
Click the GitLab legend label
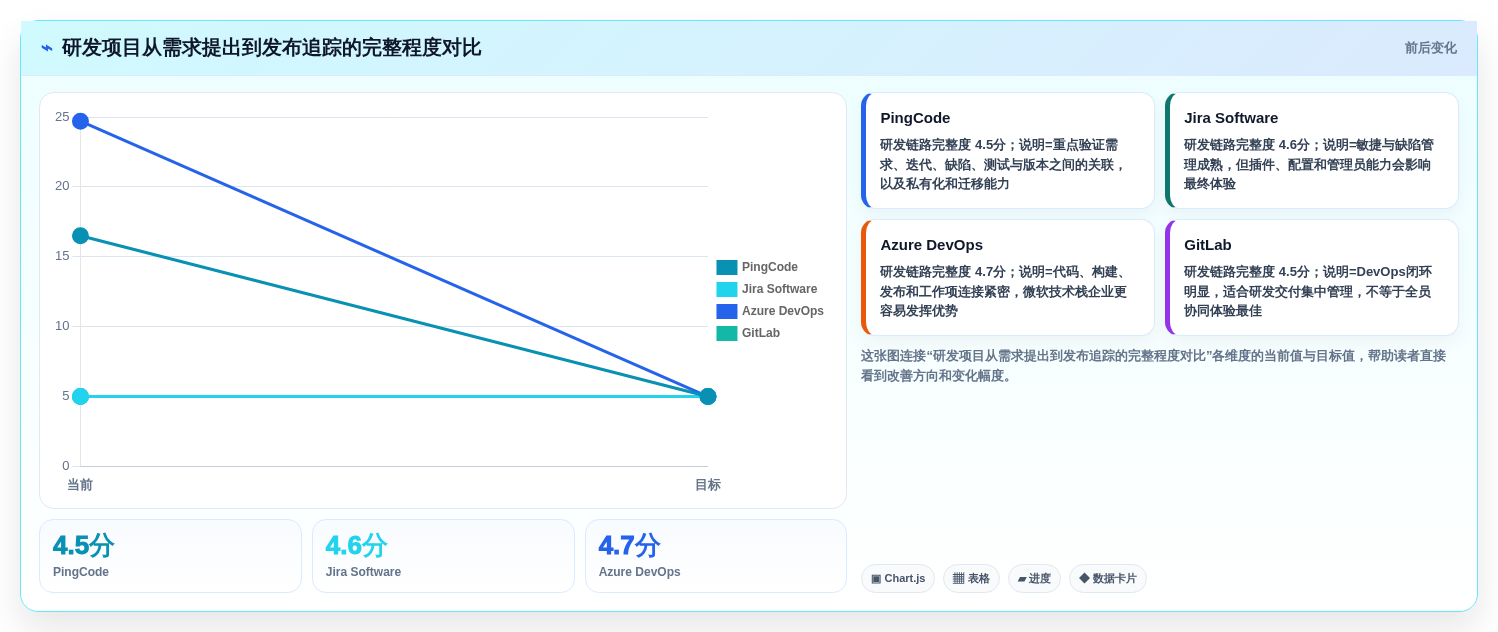point(761,333)
